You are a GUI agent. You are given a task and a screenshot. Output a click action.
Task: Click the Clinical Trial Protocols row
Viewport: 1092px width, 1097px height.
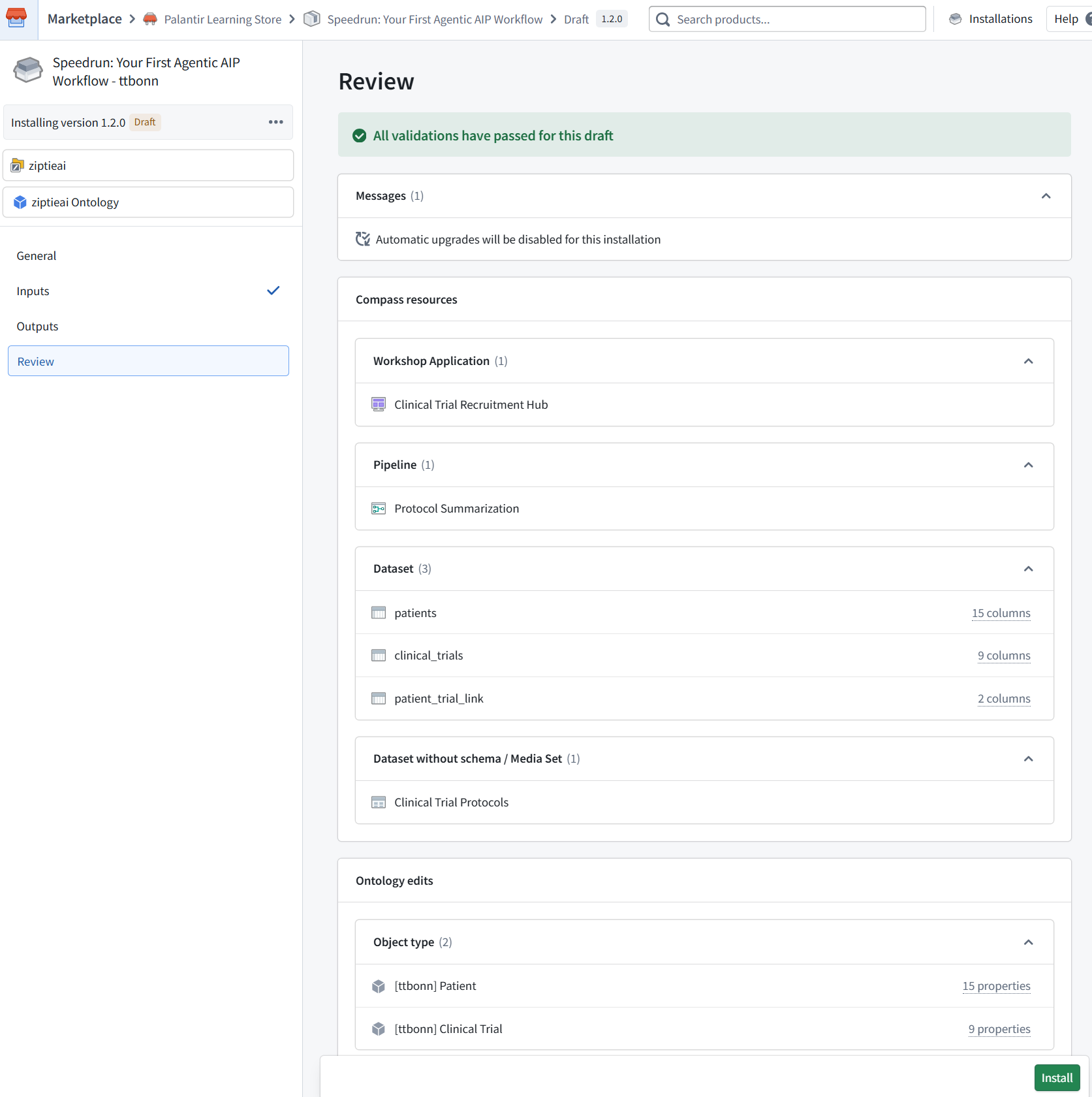coord(704,803)
